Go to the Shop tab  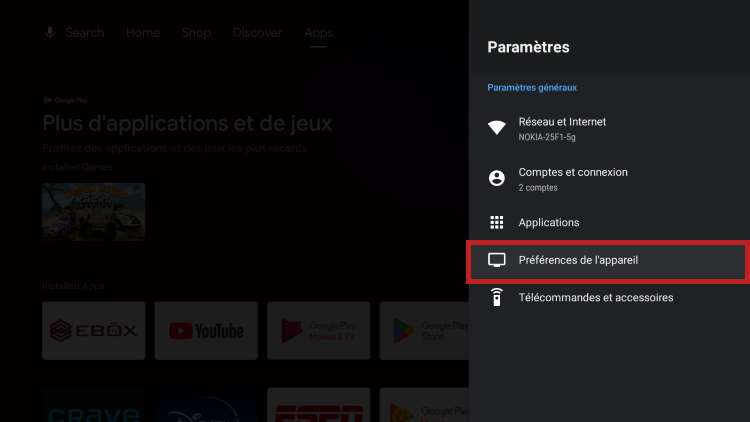click(196, 33)
